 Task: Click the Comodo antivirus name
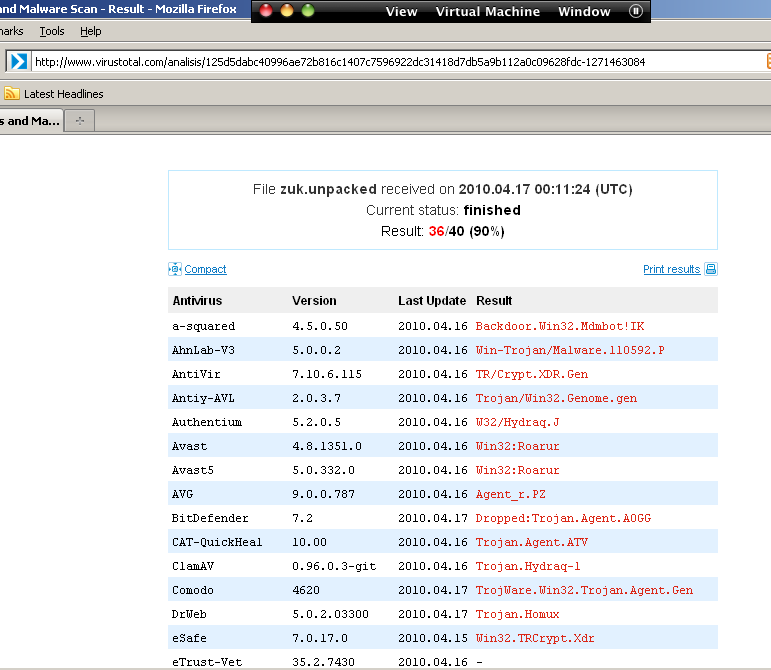pos(192,590)
